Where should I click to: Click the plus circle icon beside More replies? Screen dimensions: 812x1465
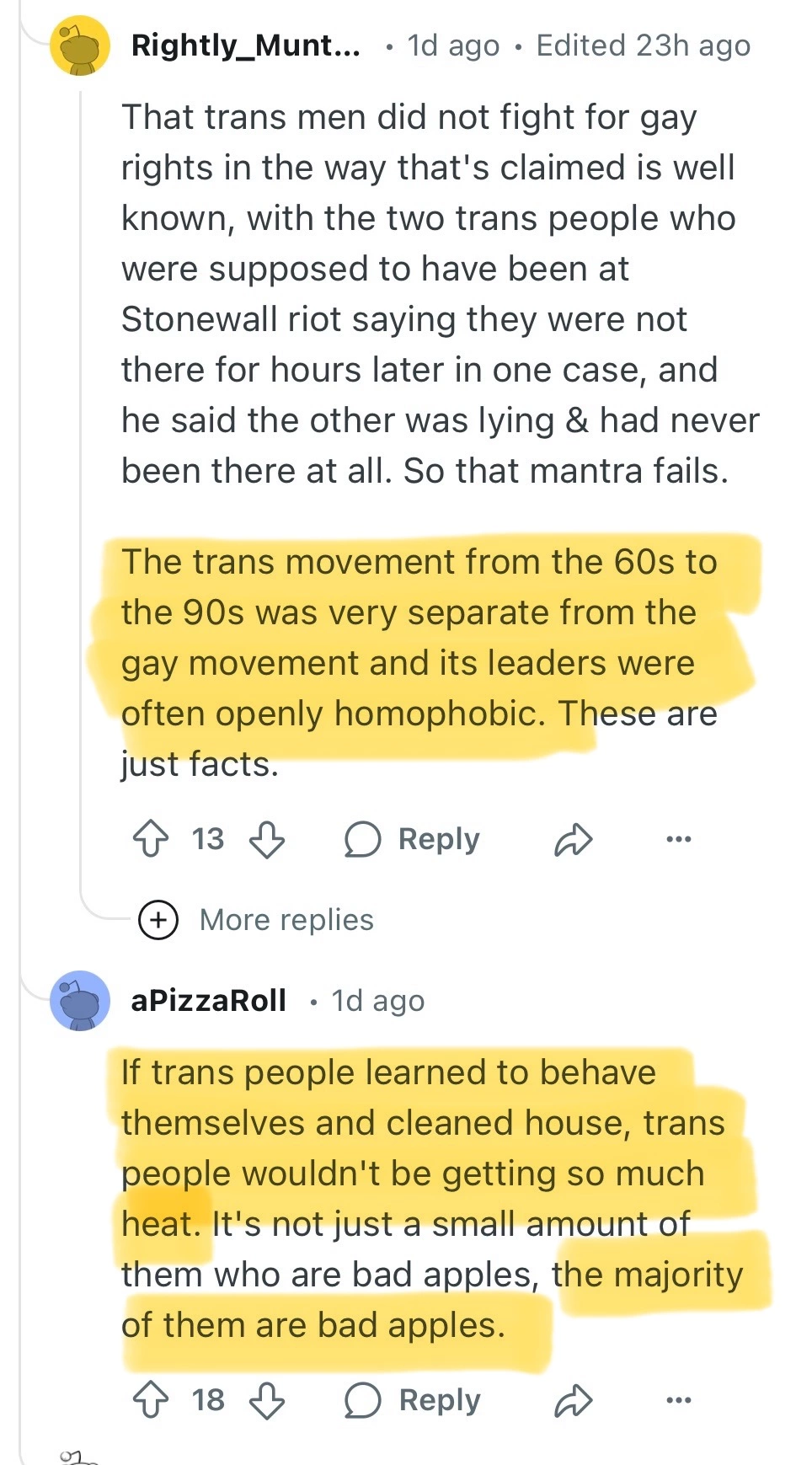click(158, 920)
